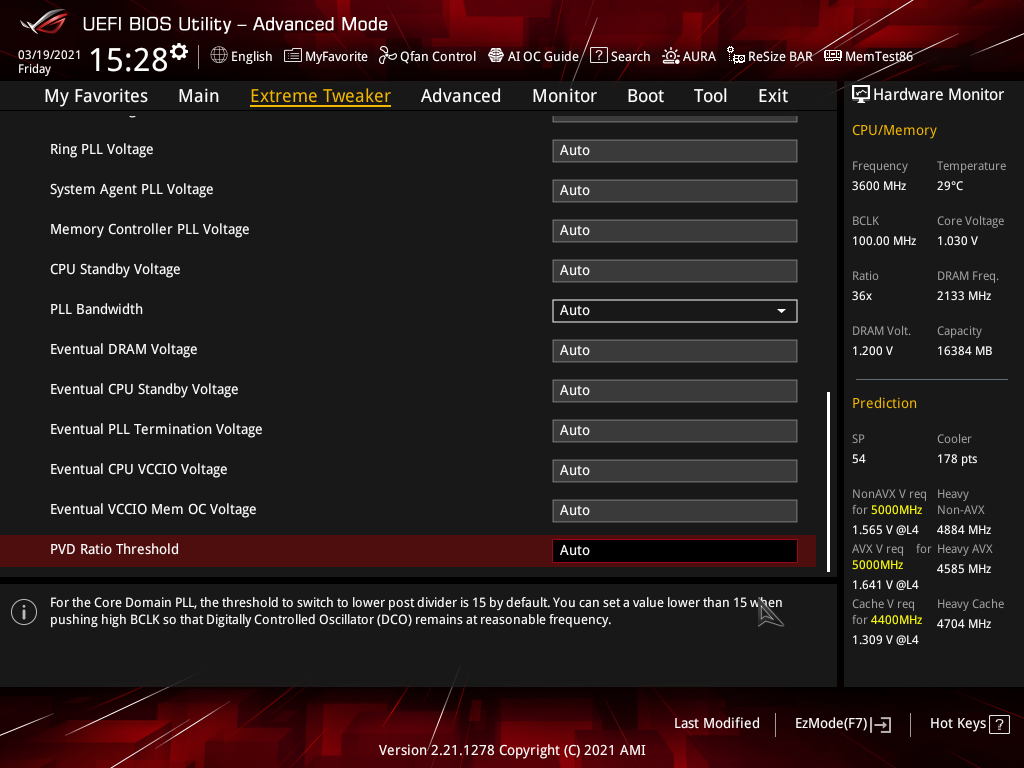
Task: Click the info icon beside the help text
Action: coord(24,612)
